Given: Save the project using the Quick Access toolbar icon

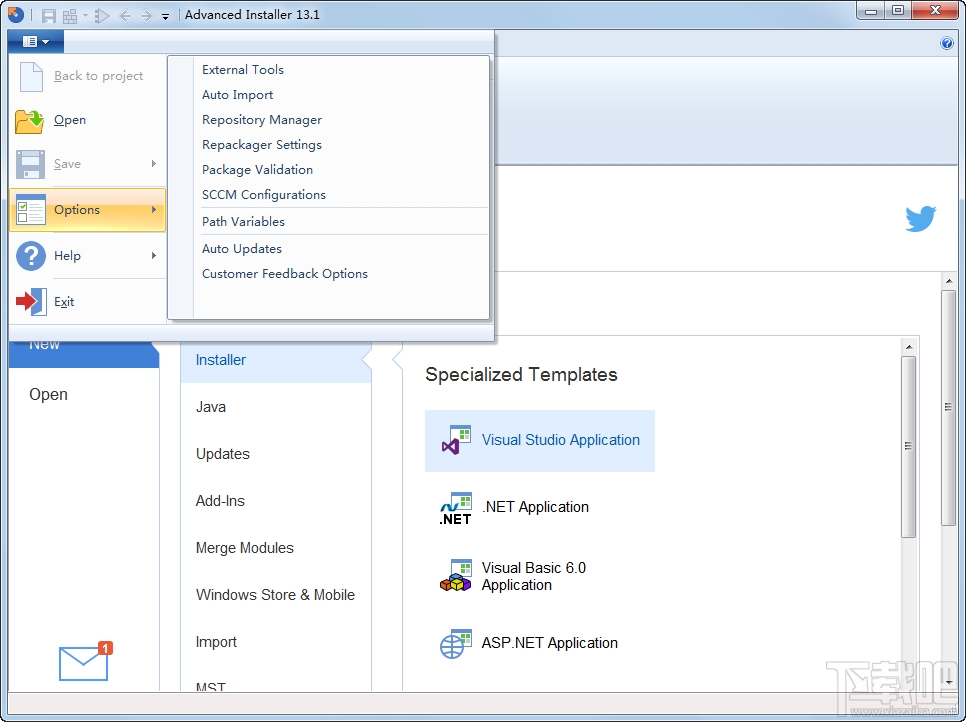Looking at the screenshot, I should [47, 14].
